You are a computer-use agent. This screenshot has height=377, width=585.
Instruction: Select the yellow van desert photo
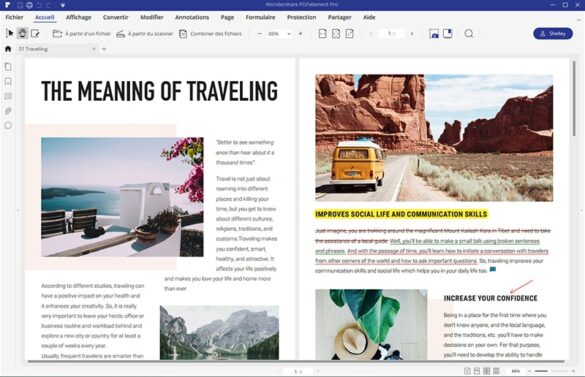pyautogui.click(x=434, y=138)
